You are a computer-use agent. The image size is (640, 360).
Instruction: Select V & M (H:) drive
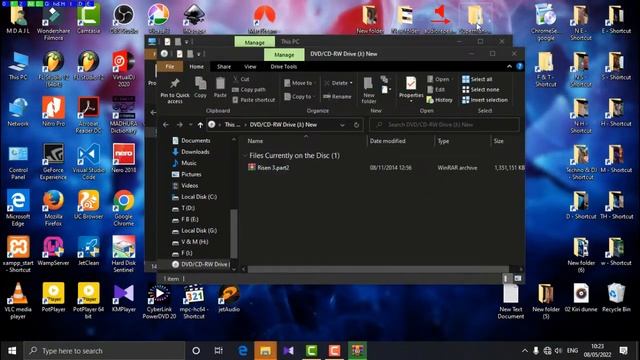pyautogui.click(x=190, y=242)
